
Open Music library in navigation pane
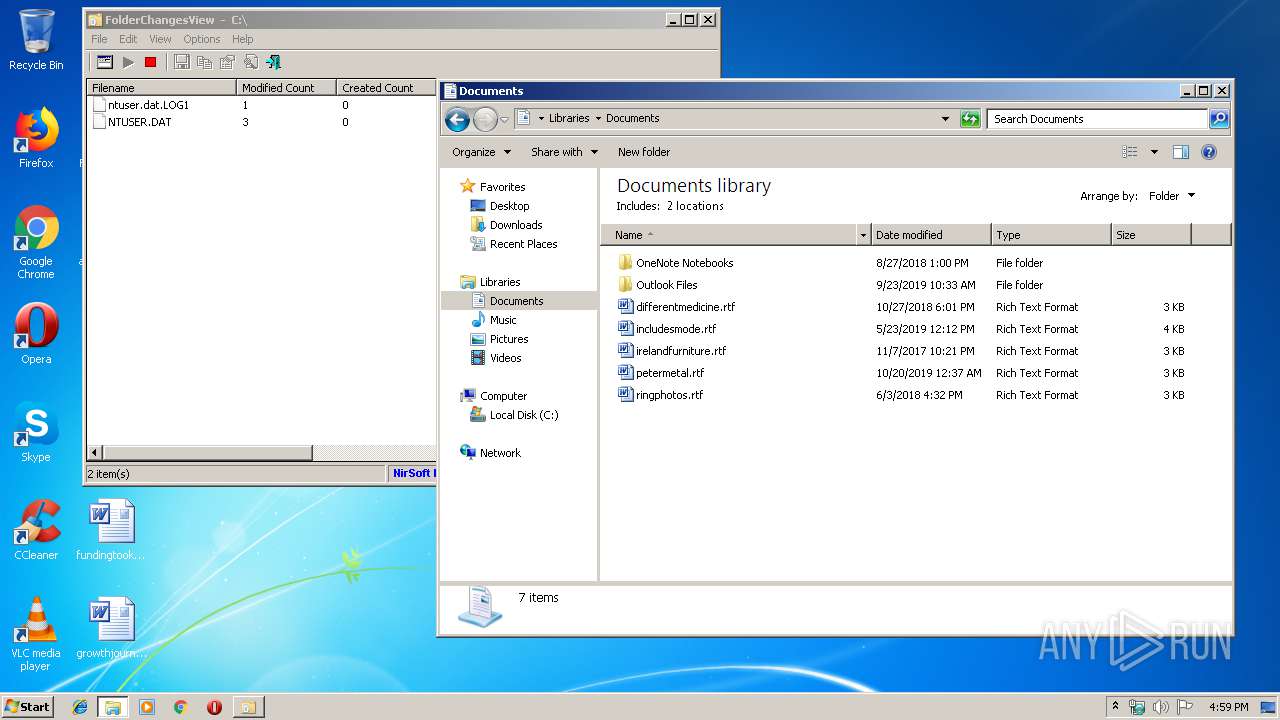(503, 320)
